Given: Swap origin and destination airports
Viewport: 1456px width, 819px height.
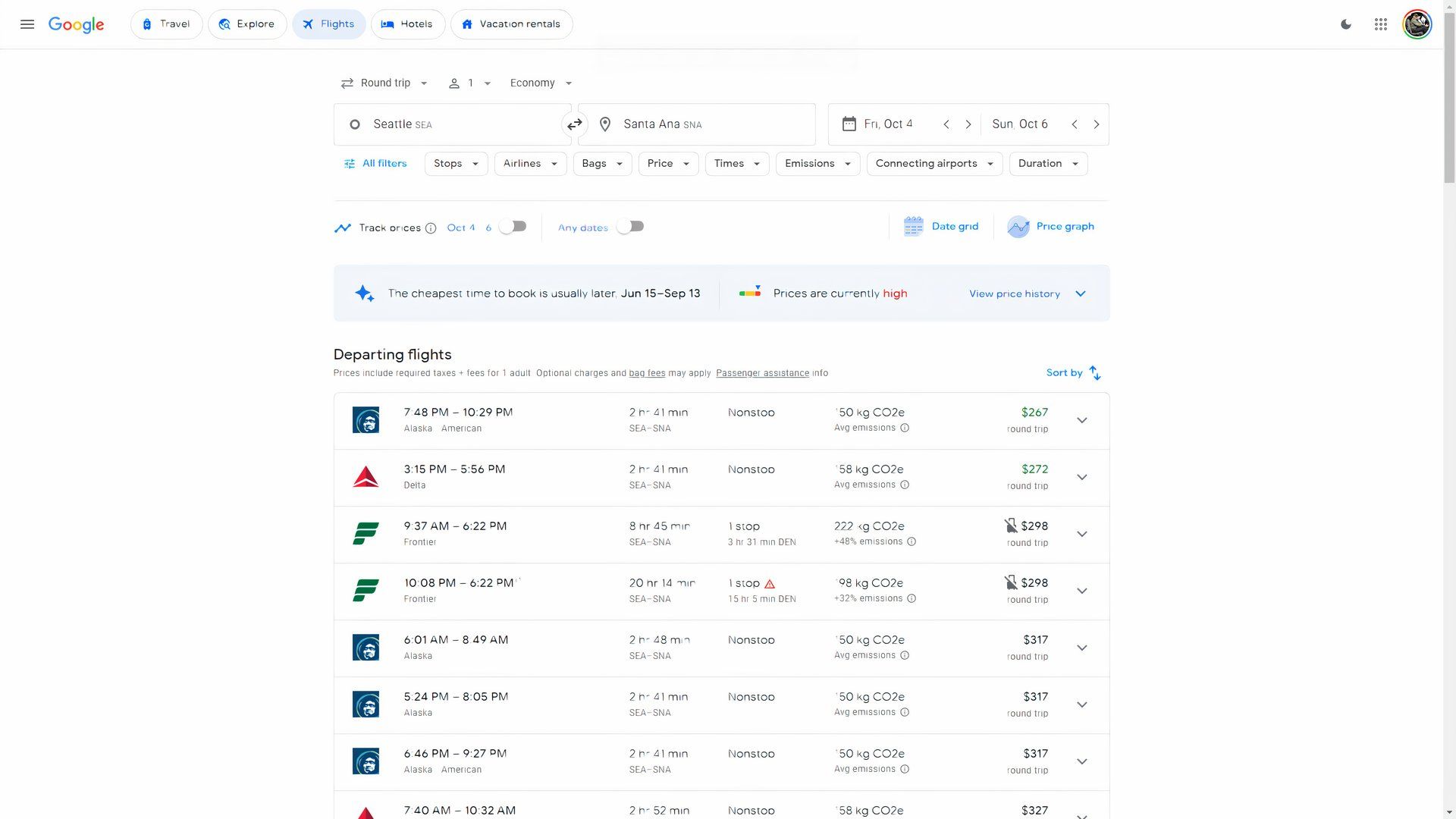Looking at the screenshot, I should point(574,124).
